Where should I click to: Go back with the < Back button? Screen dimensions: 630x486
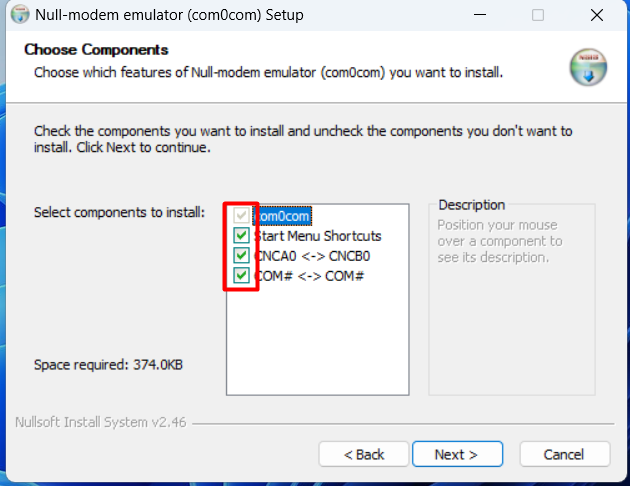364,454
